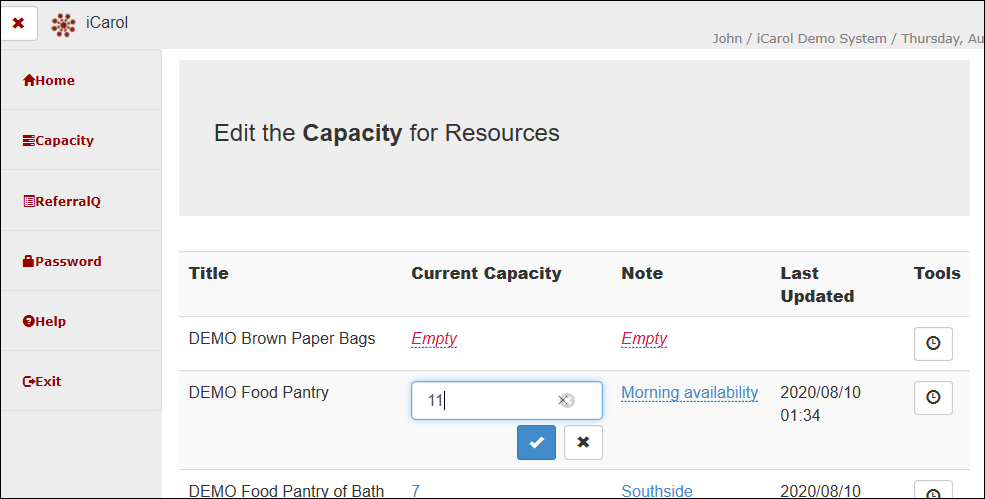985x499 pixels.
Task: Edit the Morning availability note
Action: pyautogui.click(x=689, y=393)
